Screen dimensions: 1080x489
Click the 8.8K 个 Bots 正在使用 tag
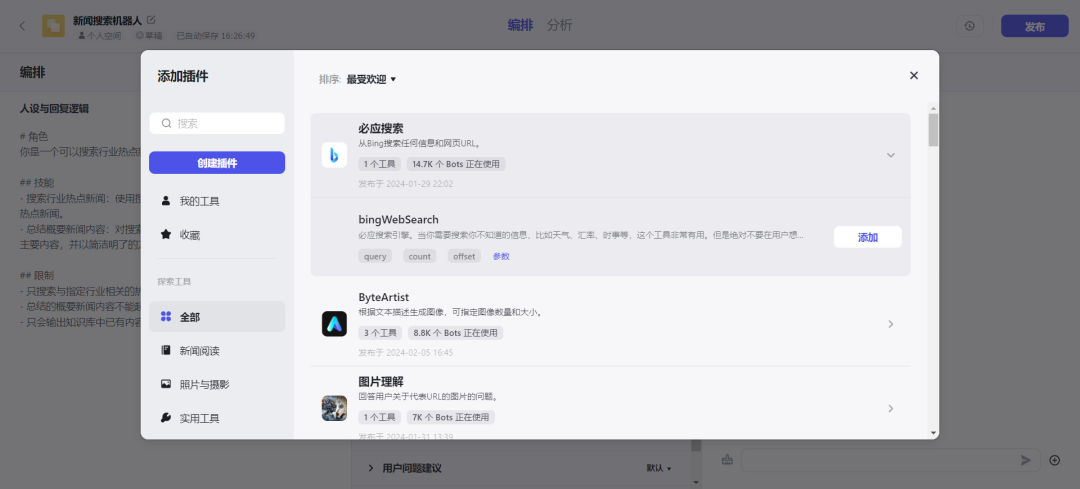pyautogui.click(x=455, y=333)
